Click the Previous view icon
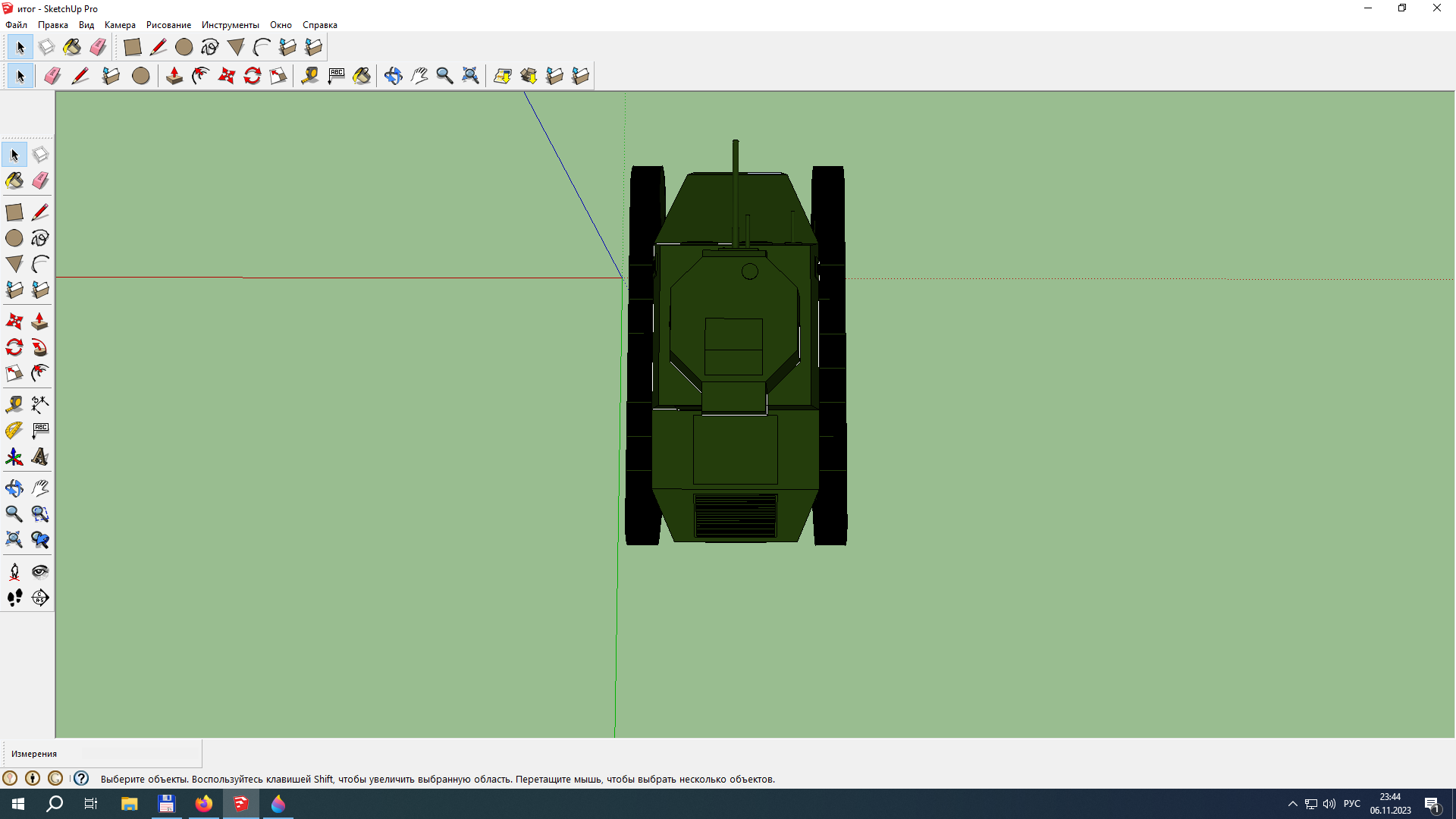The image size is (1456, 819). (40, 540)
